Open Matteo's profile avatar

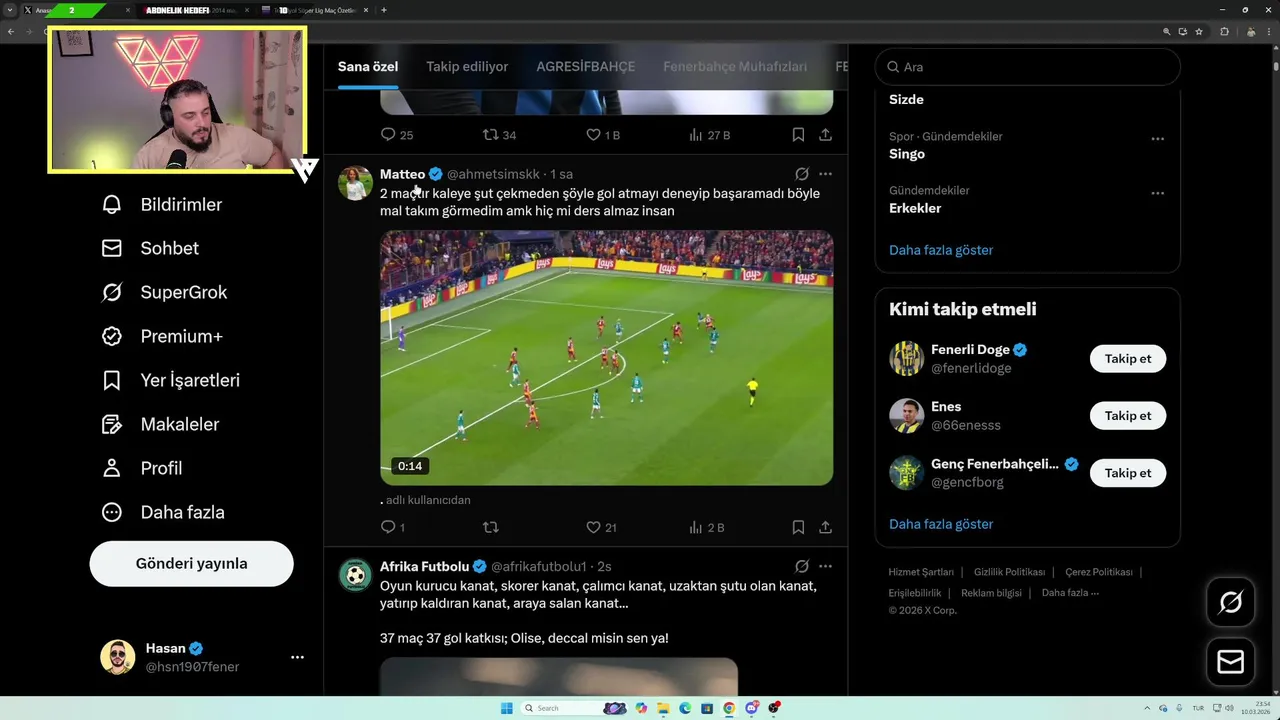(355, 183)
